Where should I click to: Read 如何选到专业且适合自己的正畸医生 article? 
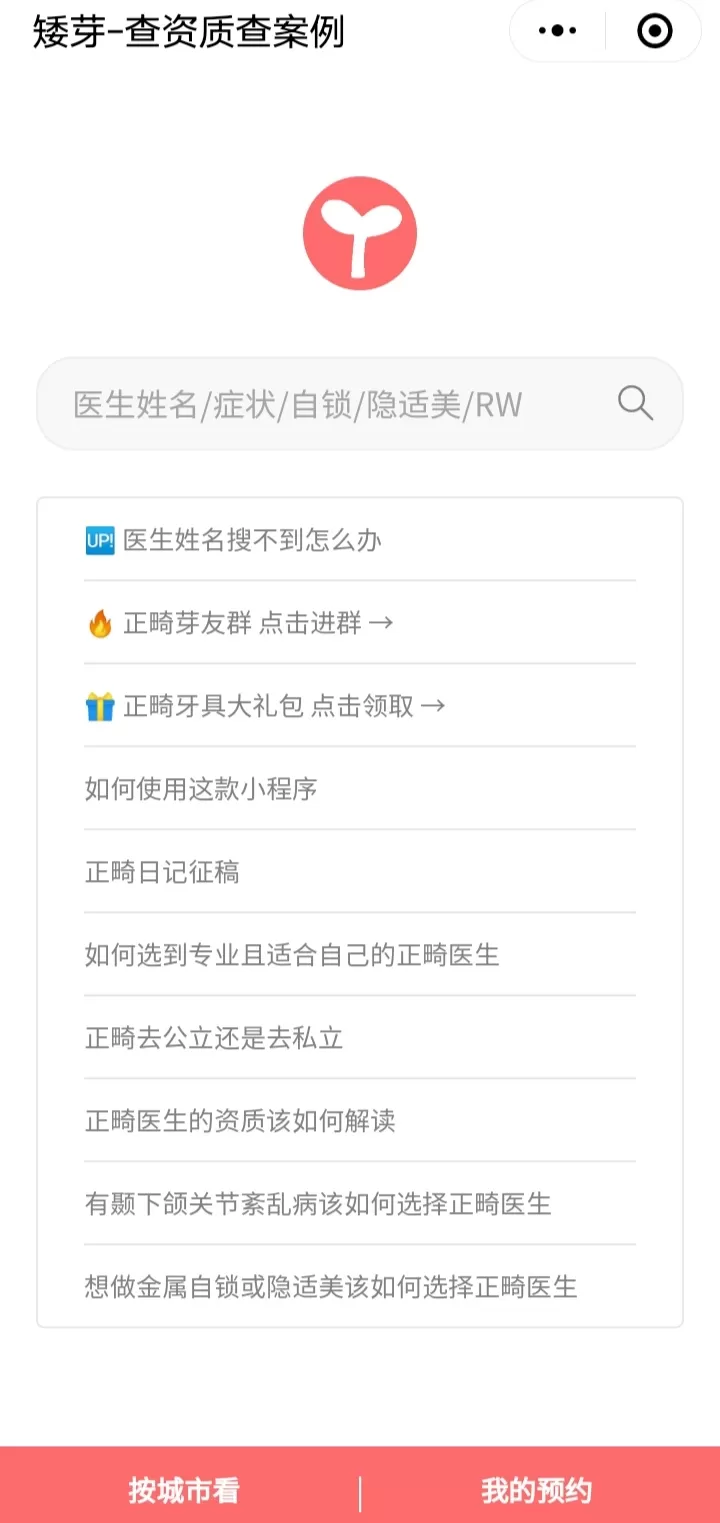pyautogui.click(x=292, y=956)
